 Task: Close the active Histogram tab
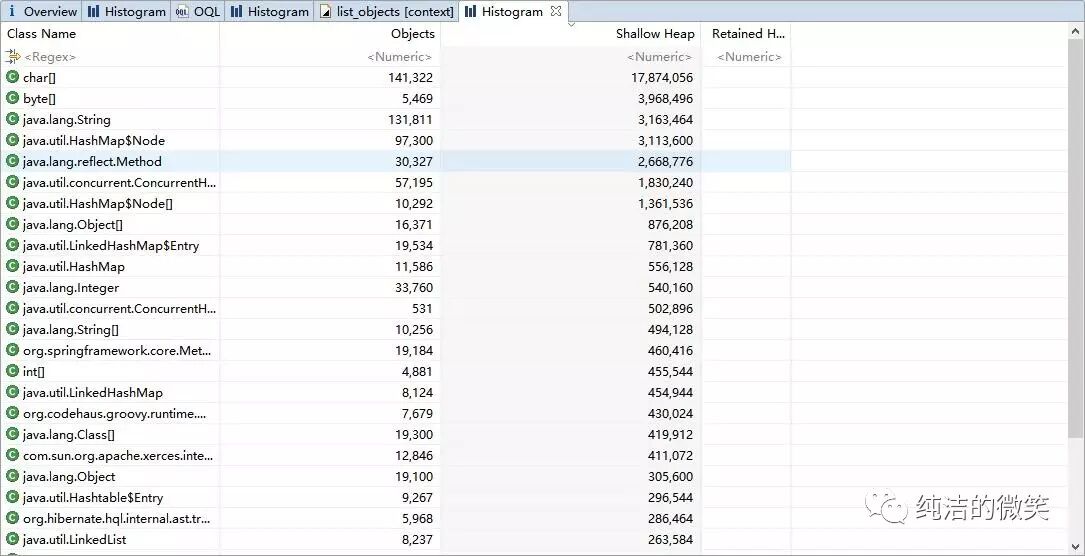(556, 11)
